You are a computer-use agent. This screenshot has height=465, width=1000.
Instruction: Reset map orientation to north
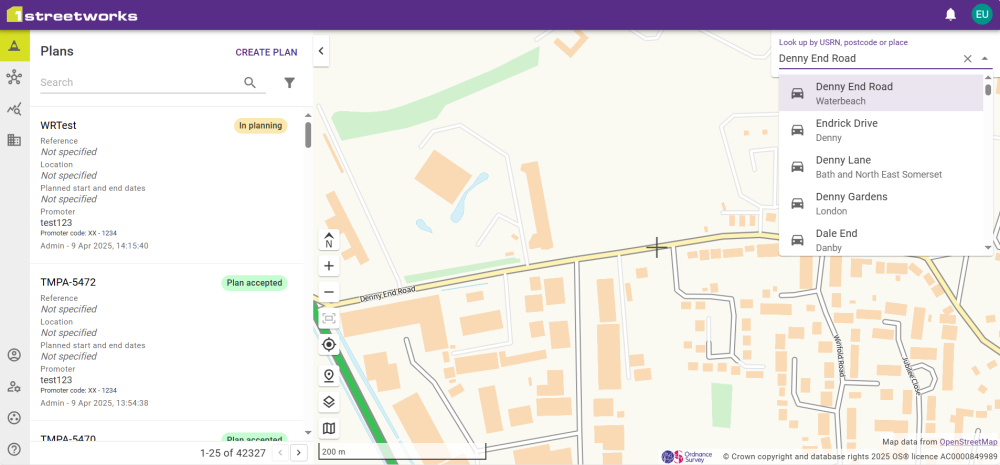[329, 240]
